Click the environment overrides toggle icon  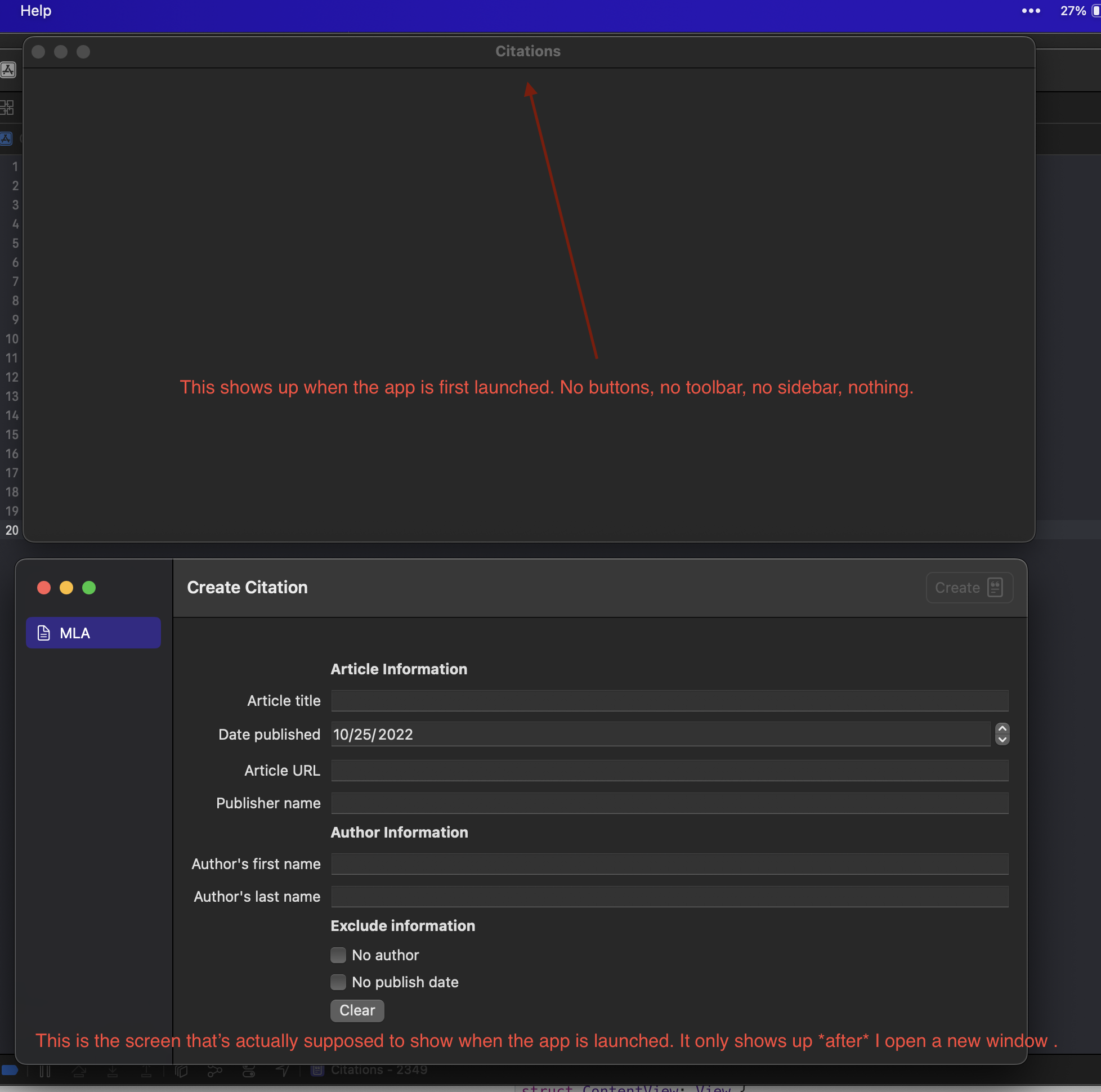(x=249, y=1072)
